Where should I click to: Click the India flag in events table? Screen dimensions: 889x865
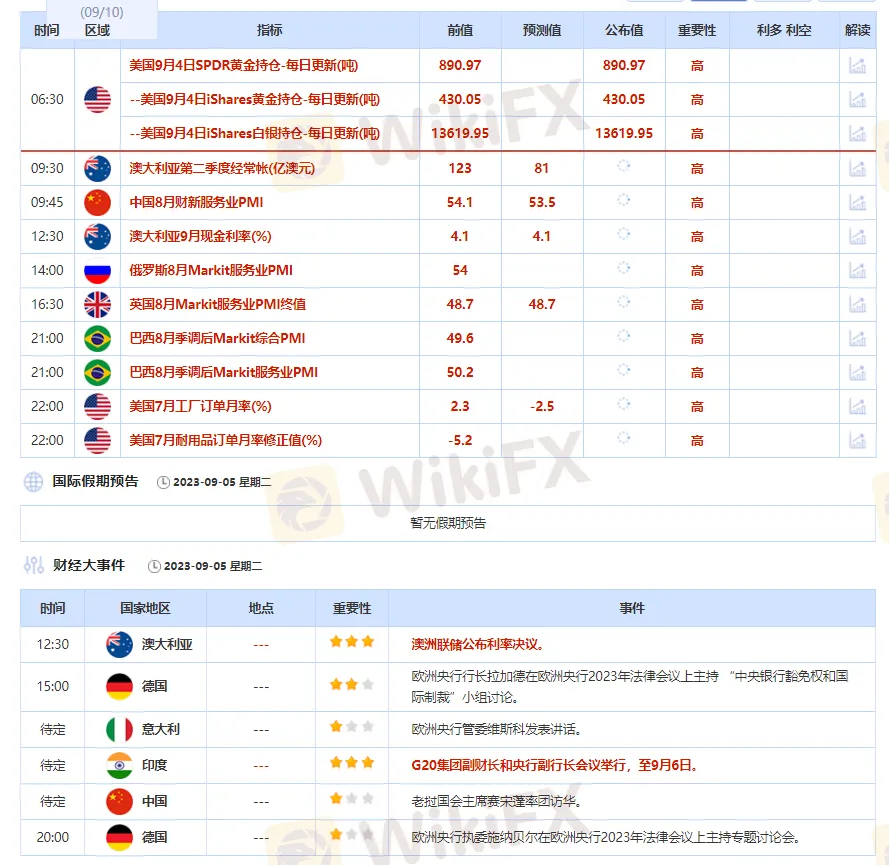coord(119,765)
